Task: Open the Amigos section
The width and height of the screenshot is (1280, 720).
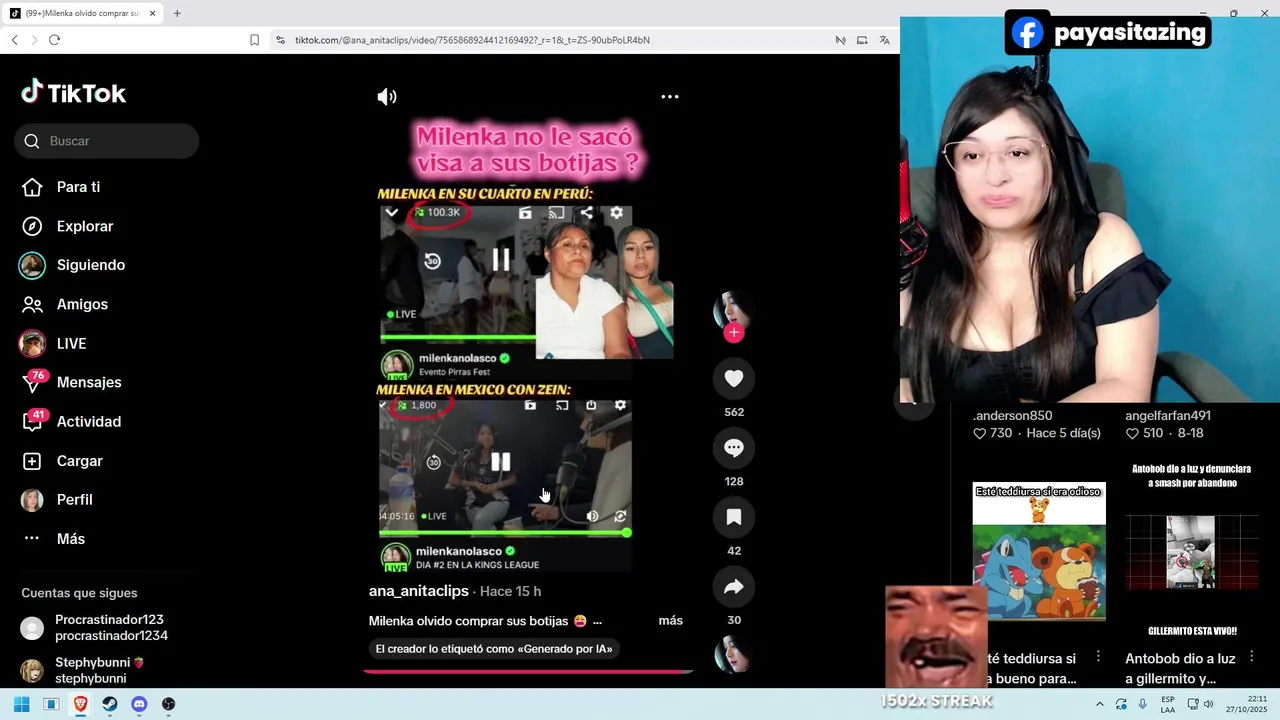Action: point(64,304)
